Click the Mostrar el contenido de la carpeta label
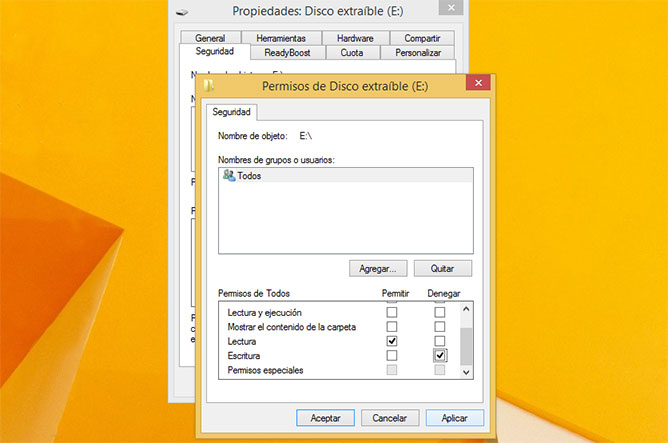This screenshot has height=443, width=668. (292, 327)
